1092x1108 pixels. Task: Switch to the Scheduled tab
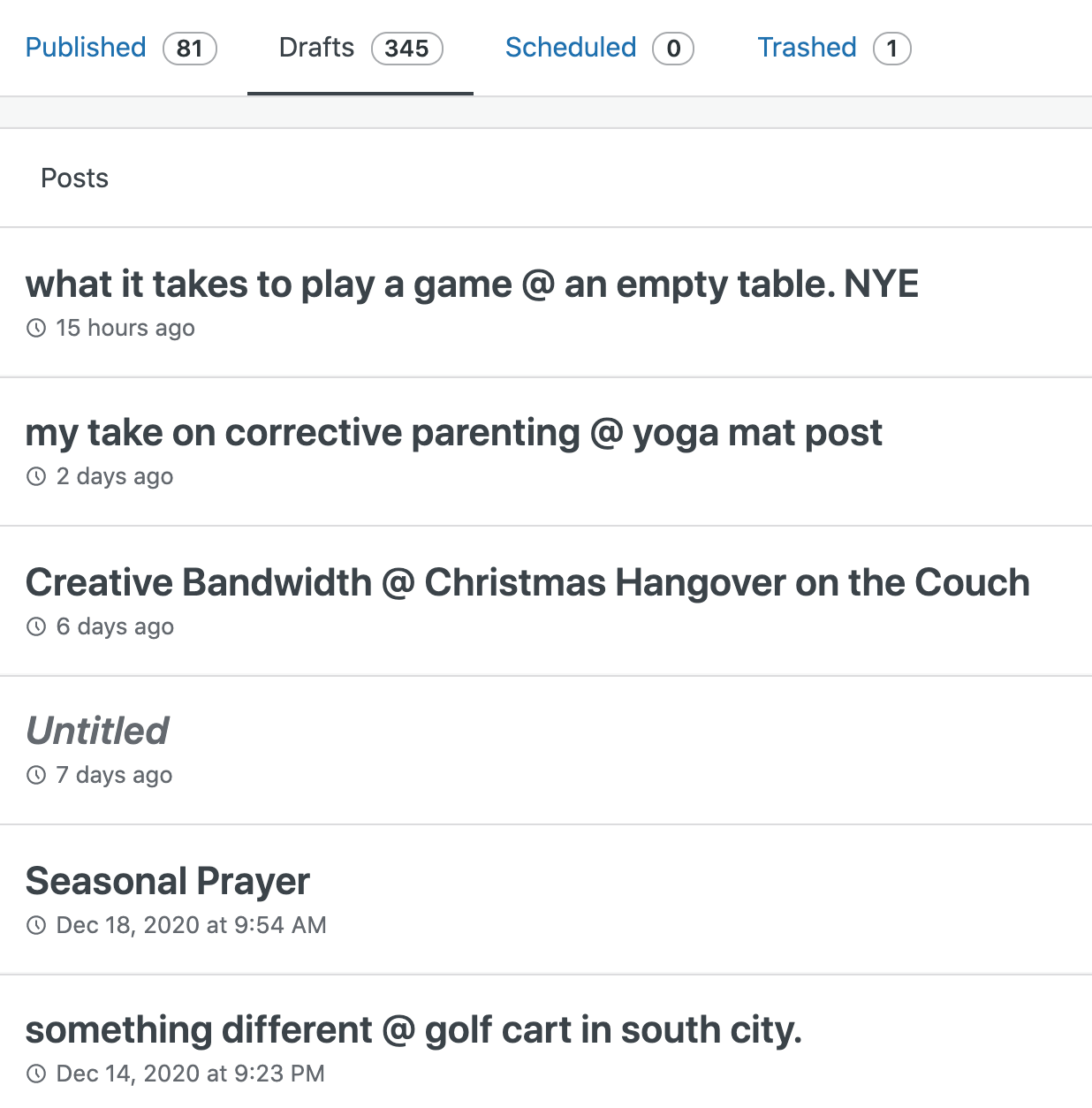(571, 48)
